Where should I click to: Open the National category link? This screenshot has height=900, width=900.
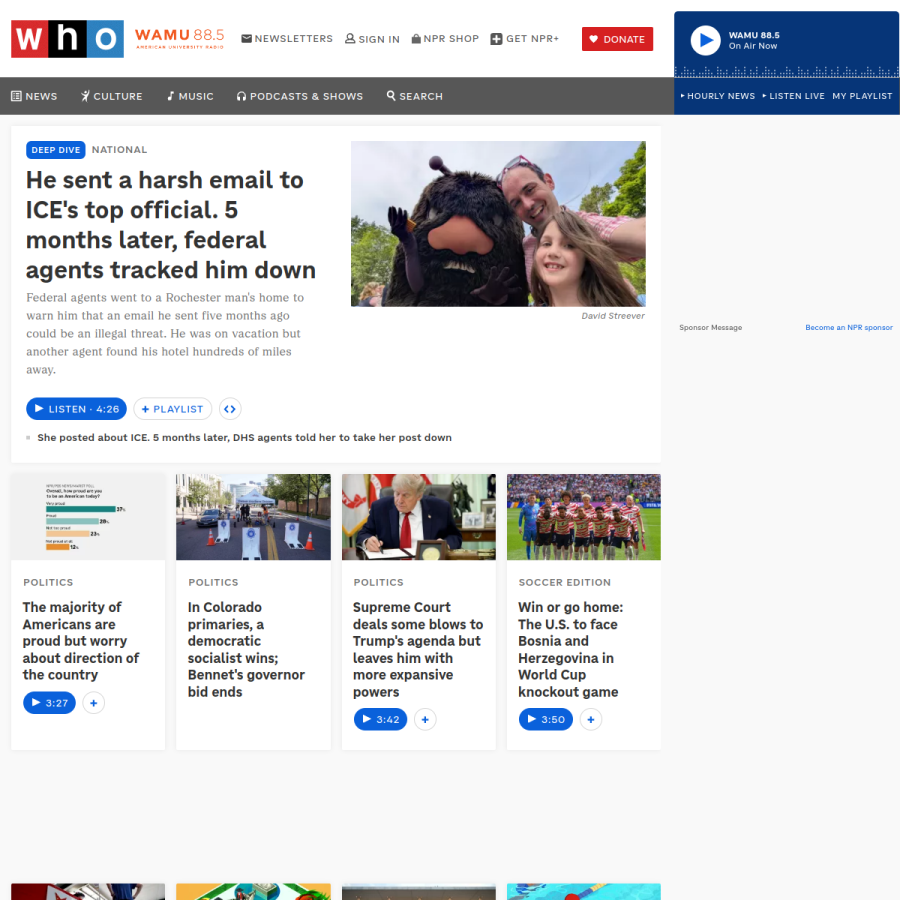pyautogui.click(x=119, y=150)
